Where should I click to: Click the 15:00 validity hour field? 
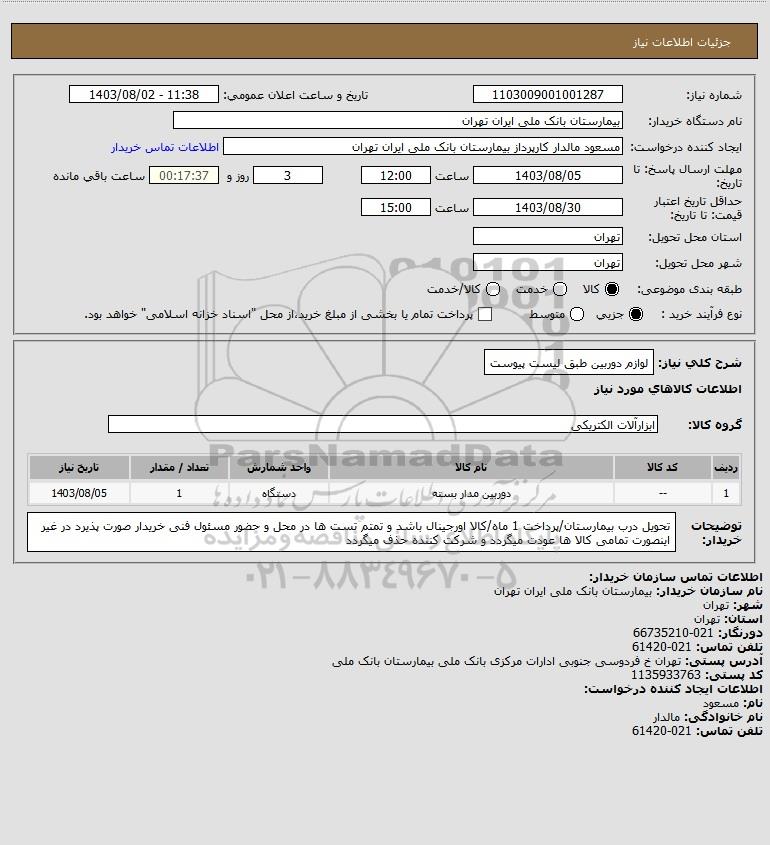396,207
